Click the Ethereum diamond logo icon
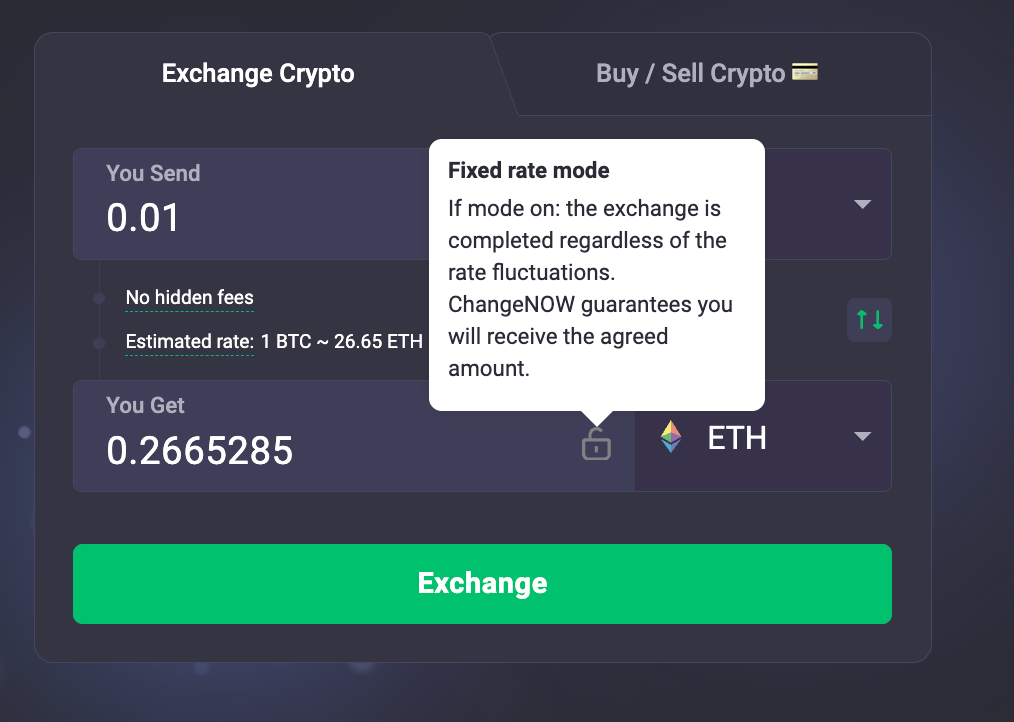The image size is (1014, 722). pyautogui.click(x=671, y=437)
